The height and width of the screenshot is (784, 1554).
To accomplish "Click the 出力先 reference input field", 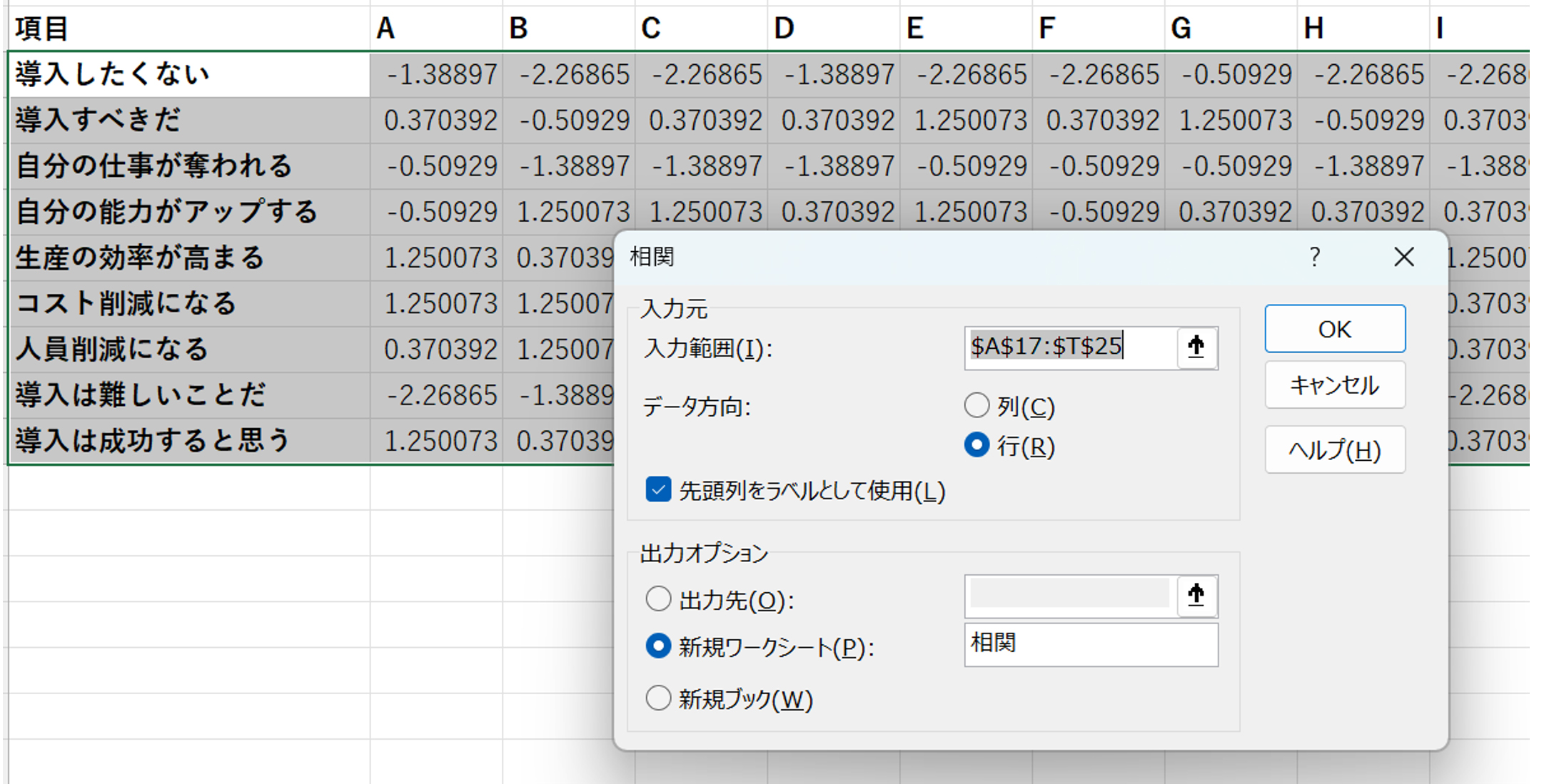I will click(1069, 595).
